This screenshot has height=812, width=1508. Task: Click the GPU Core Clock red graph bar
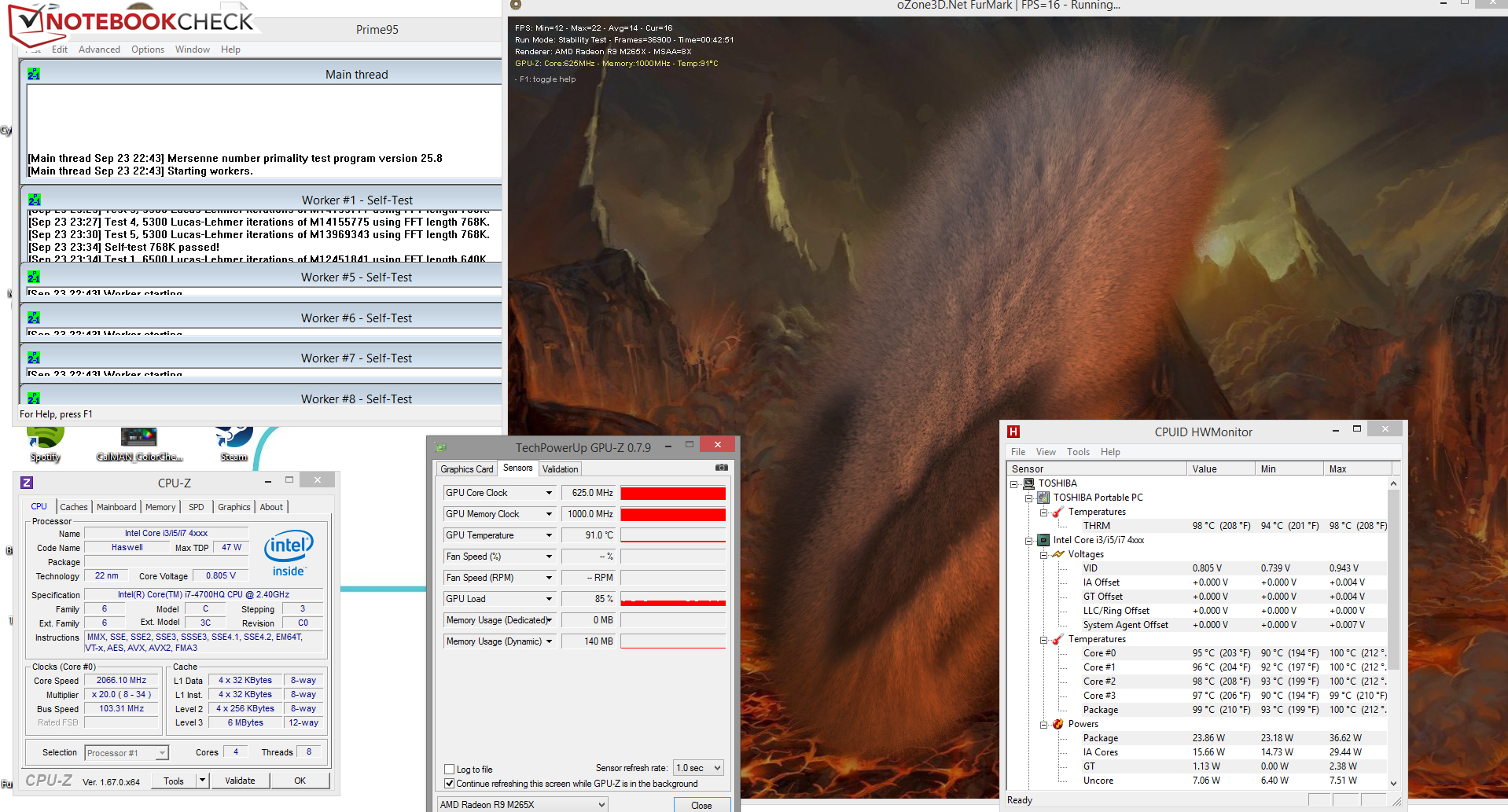click(x=673, y=493)
